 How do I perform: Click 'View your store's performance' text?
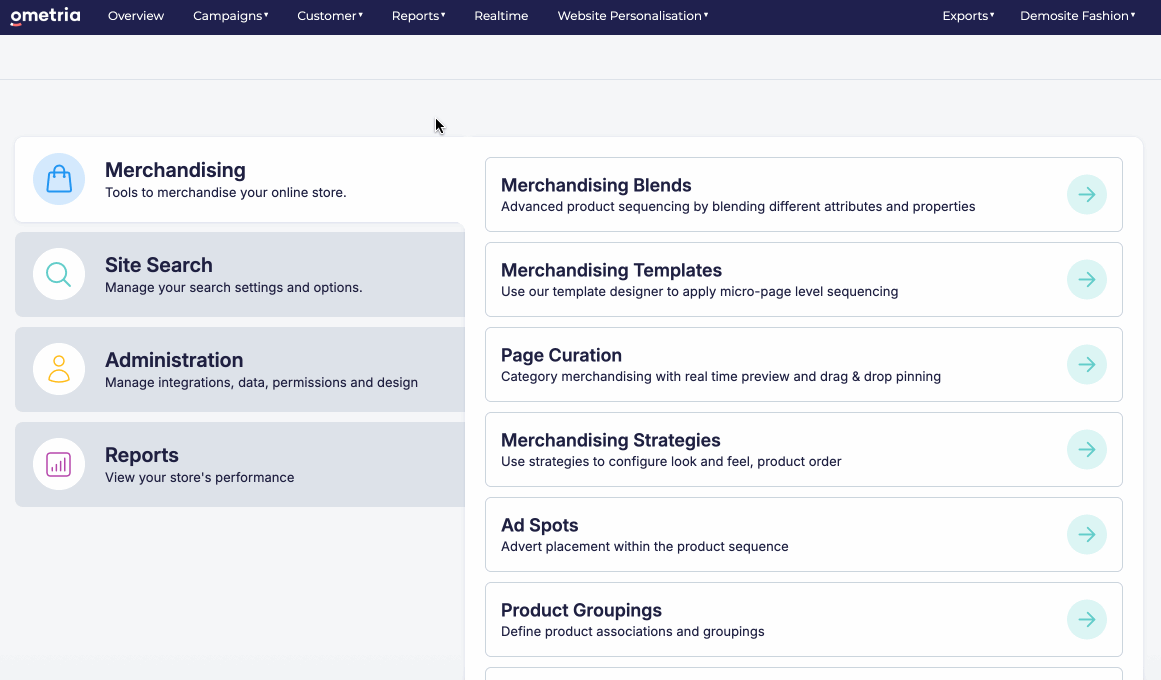[x=200, y=477]
